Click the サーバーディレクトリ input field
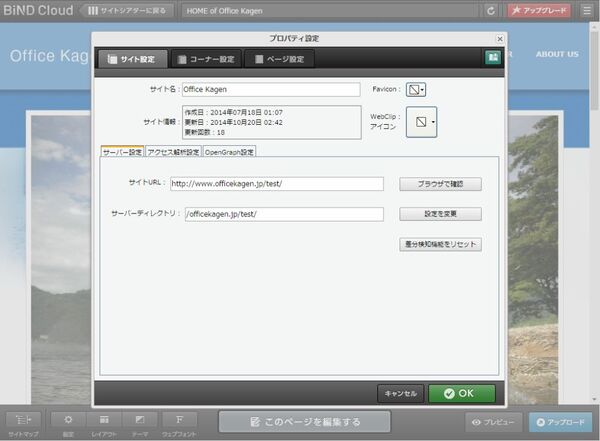 pyautogui.click(x=284, y=214)
